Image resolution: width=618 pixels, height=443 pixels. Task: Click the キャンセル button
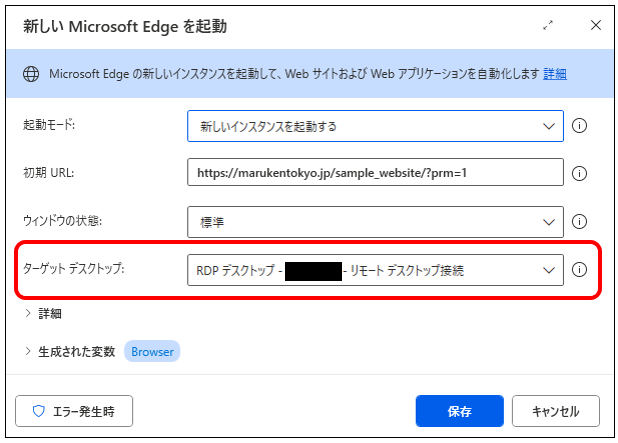[556, 411]
